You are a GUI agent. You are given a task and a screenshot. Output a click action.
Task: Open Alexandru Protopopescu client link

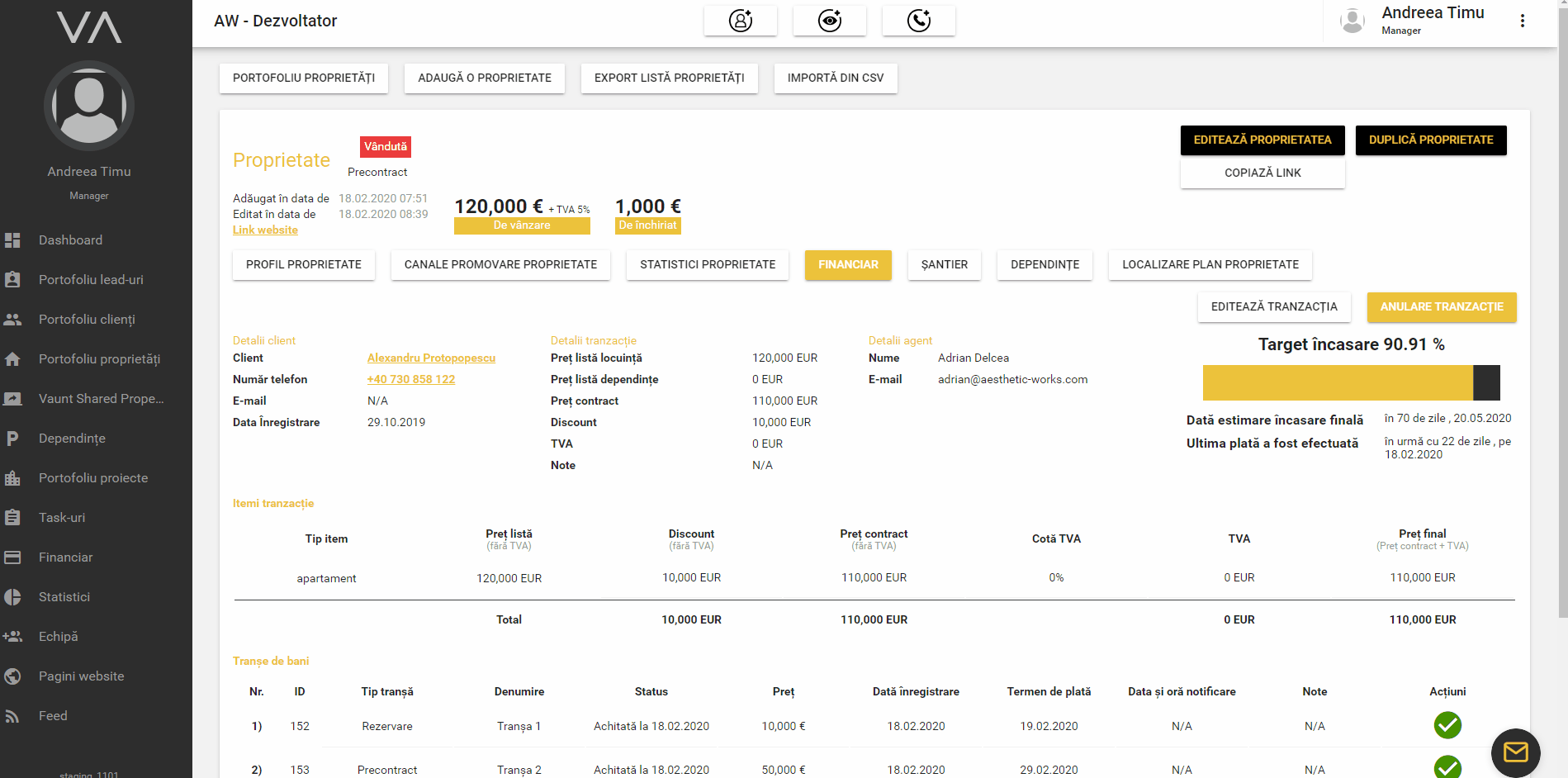pos(431,358)
